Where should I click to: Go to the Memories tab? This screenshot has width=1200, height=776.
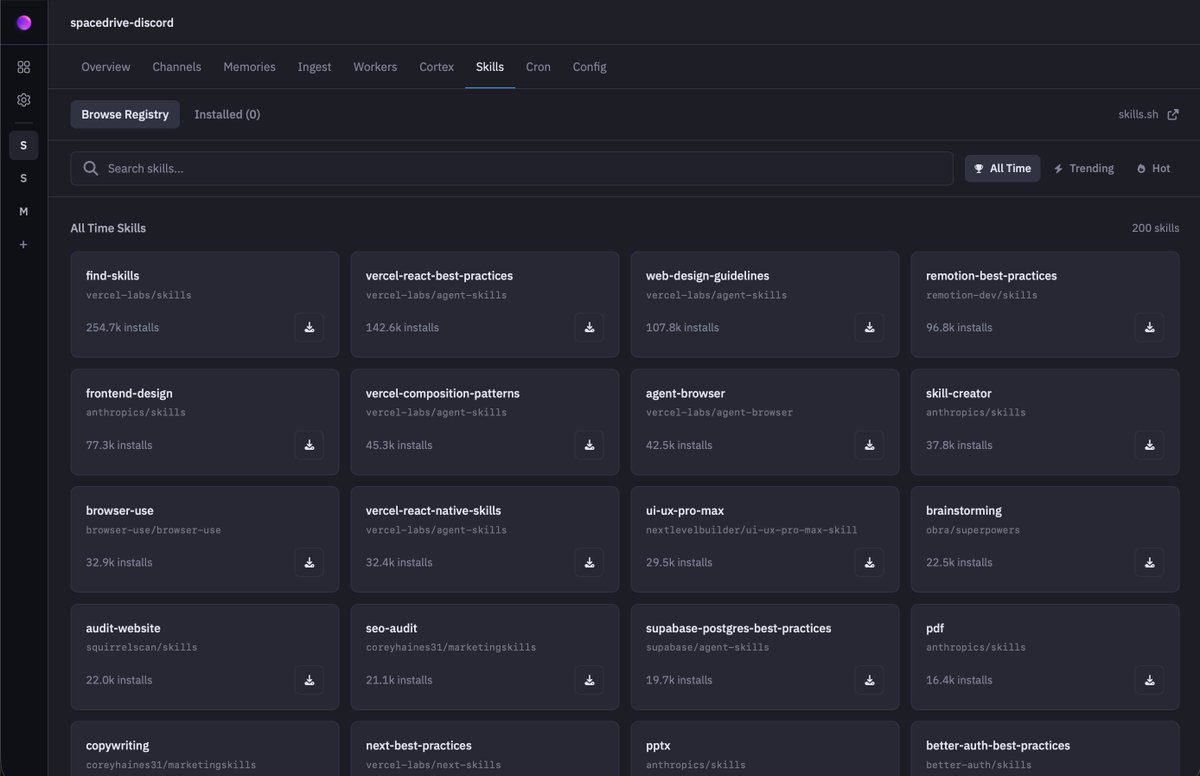249,67
